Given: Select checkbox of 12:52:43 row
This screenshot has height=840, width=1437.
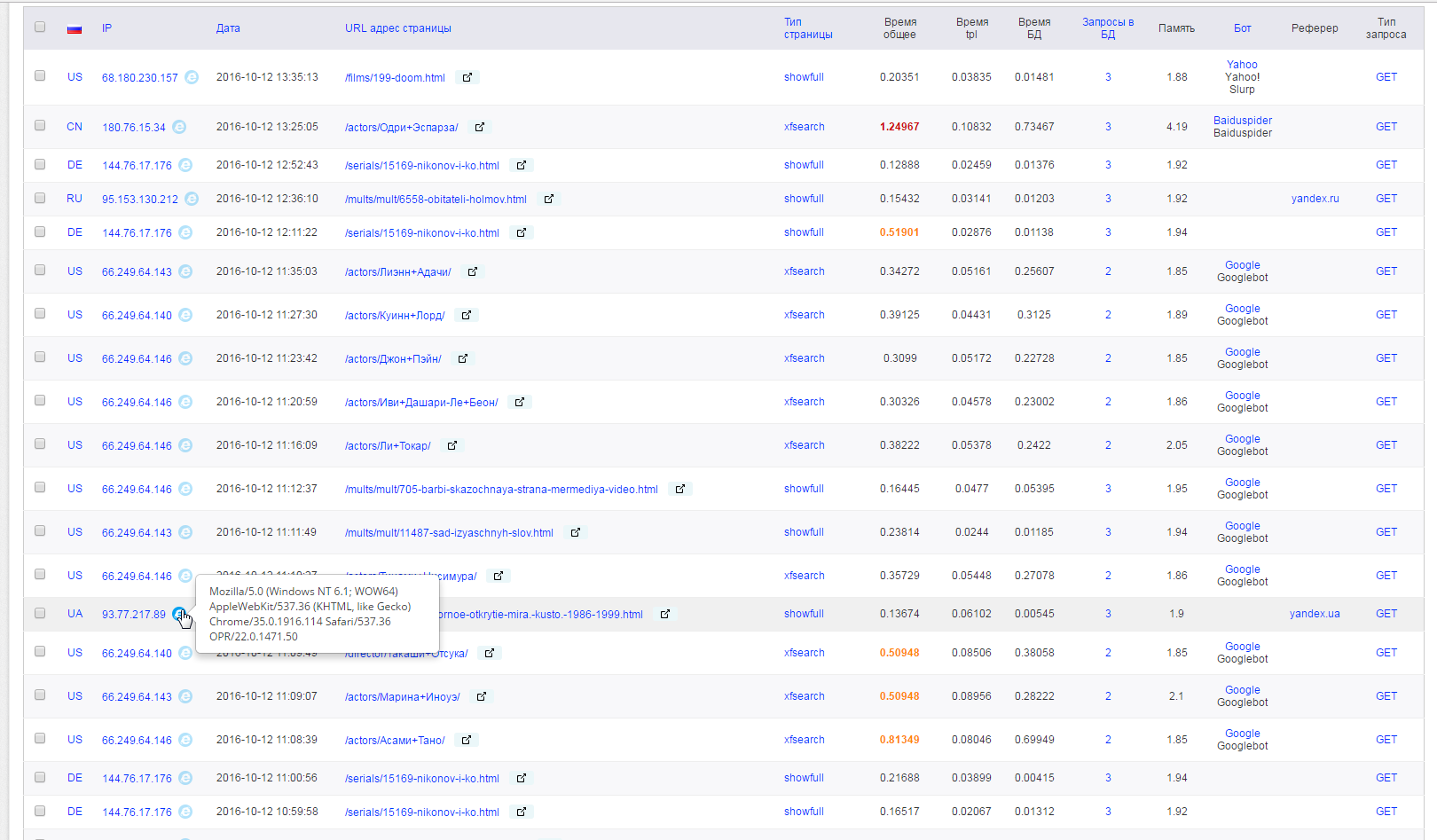Looking at the screenshot, I should 40,164.
